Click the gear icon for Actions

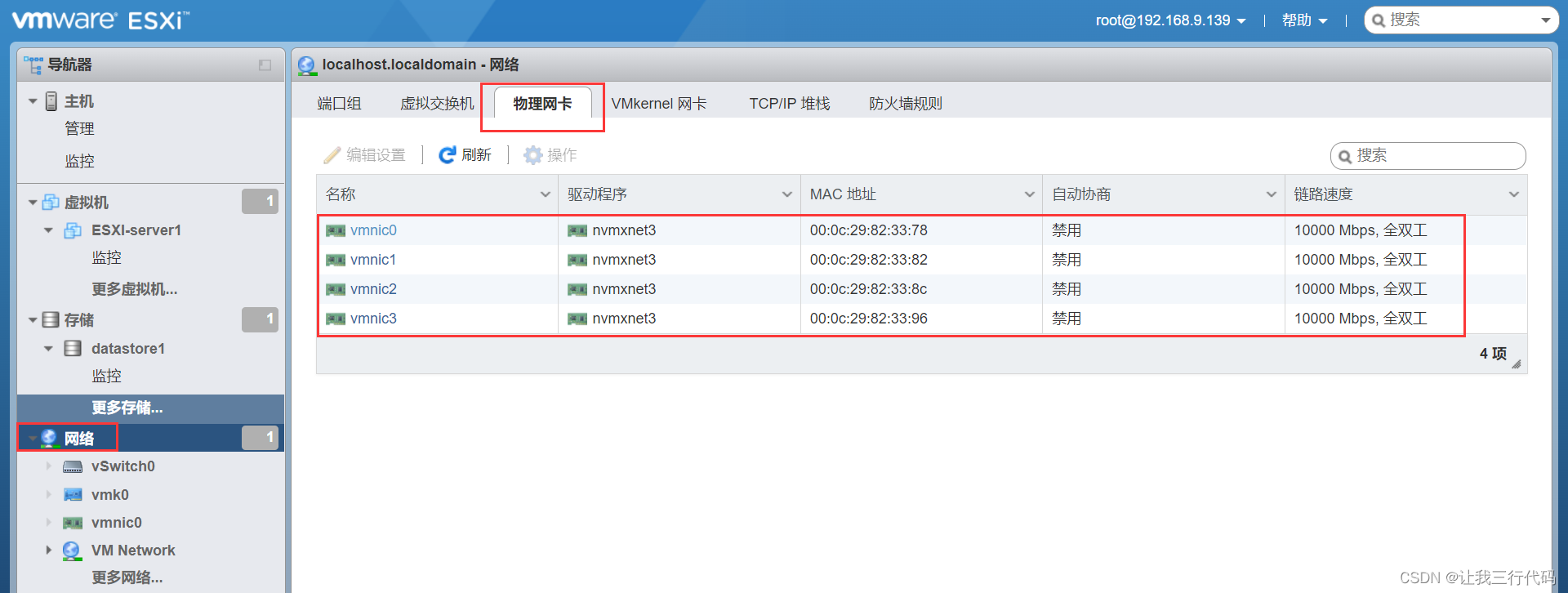pyautogui.click(x=532, y=155)
